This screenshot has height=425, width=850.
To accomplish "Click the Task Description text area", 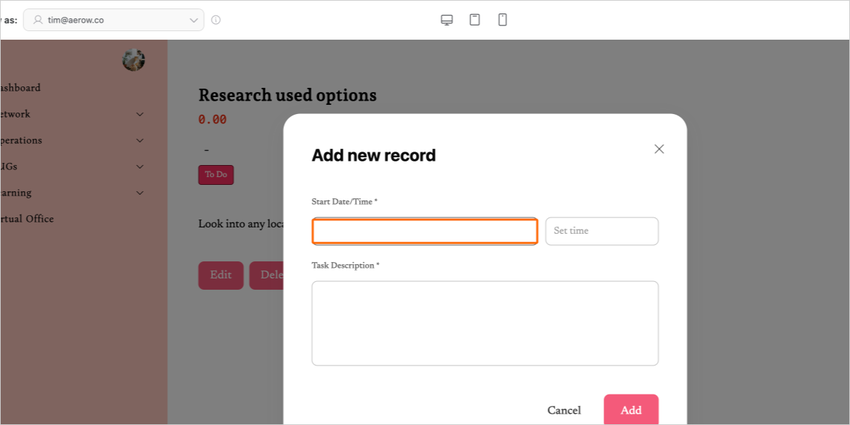I will pos(485,323).
